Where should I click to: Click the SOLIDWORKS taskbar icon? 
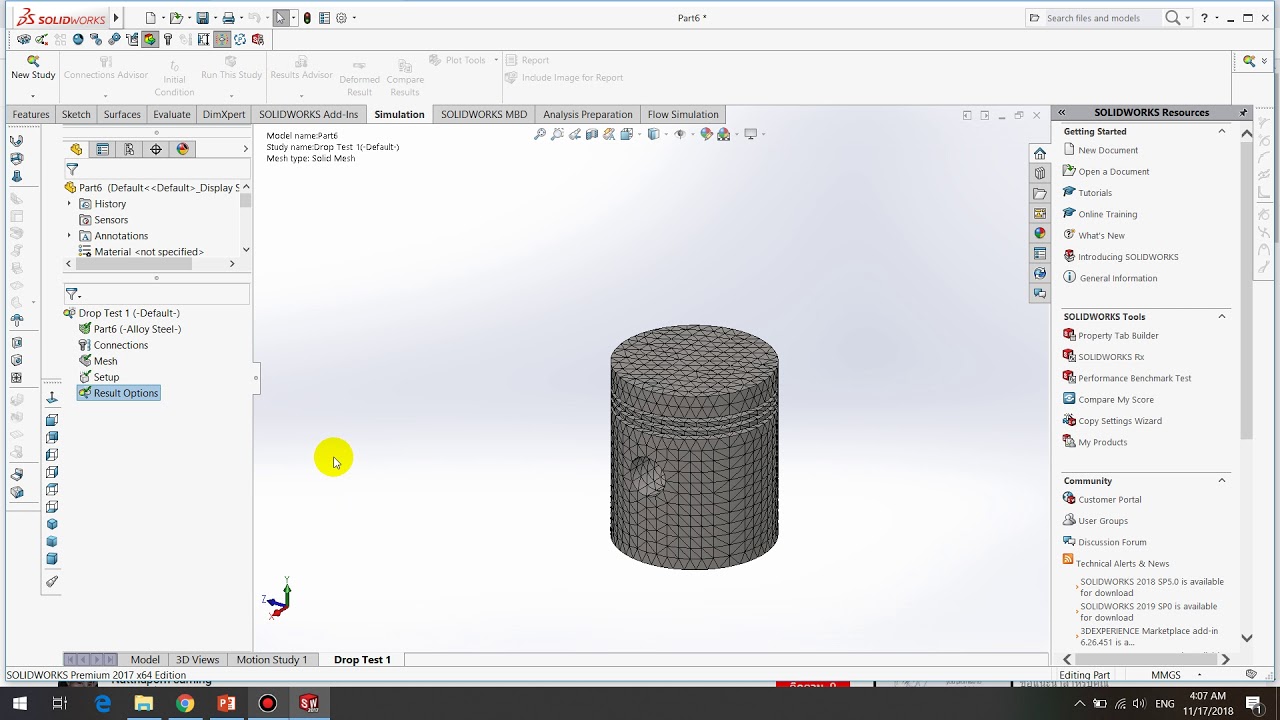309,703
